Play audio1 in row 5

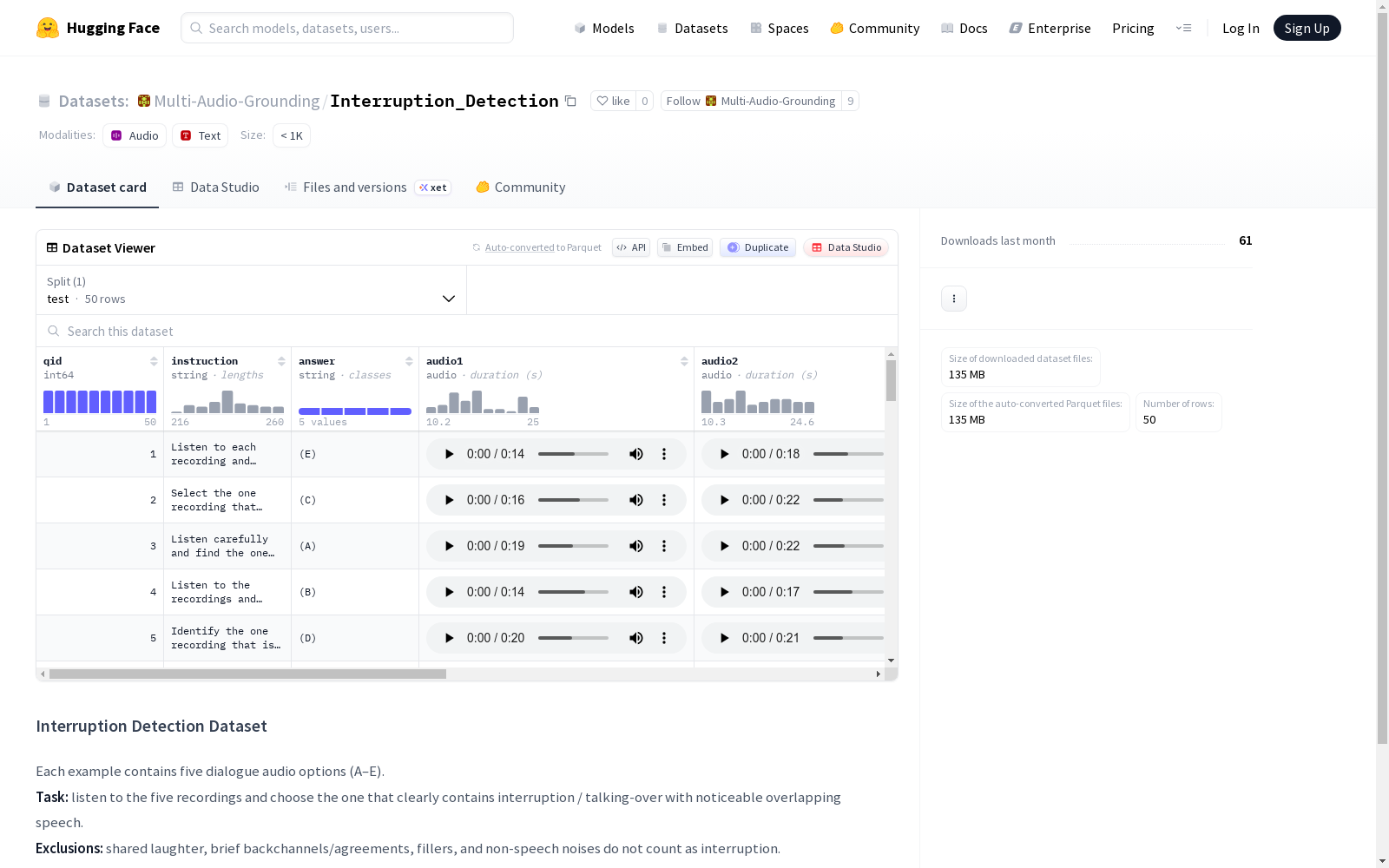pos(449,638)
